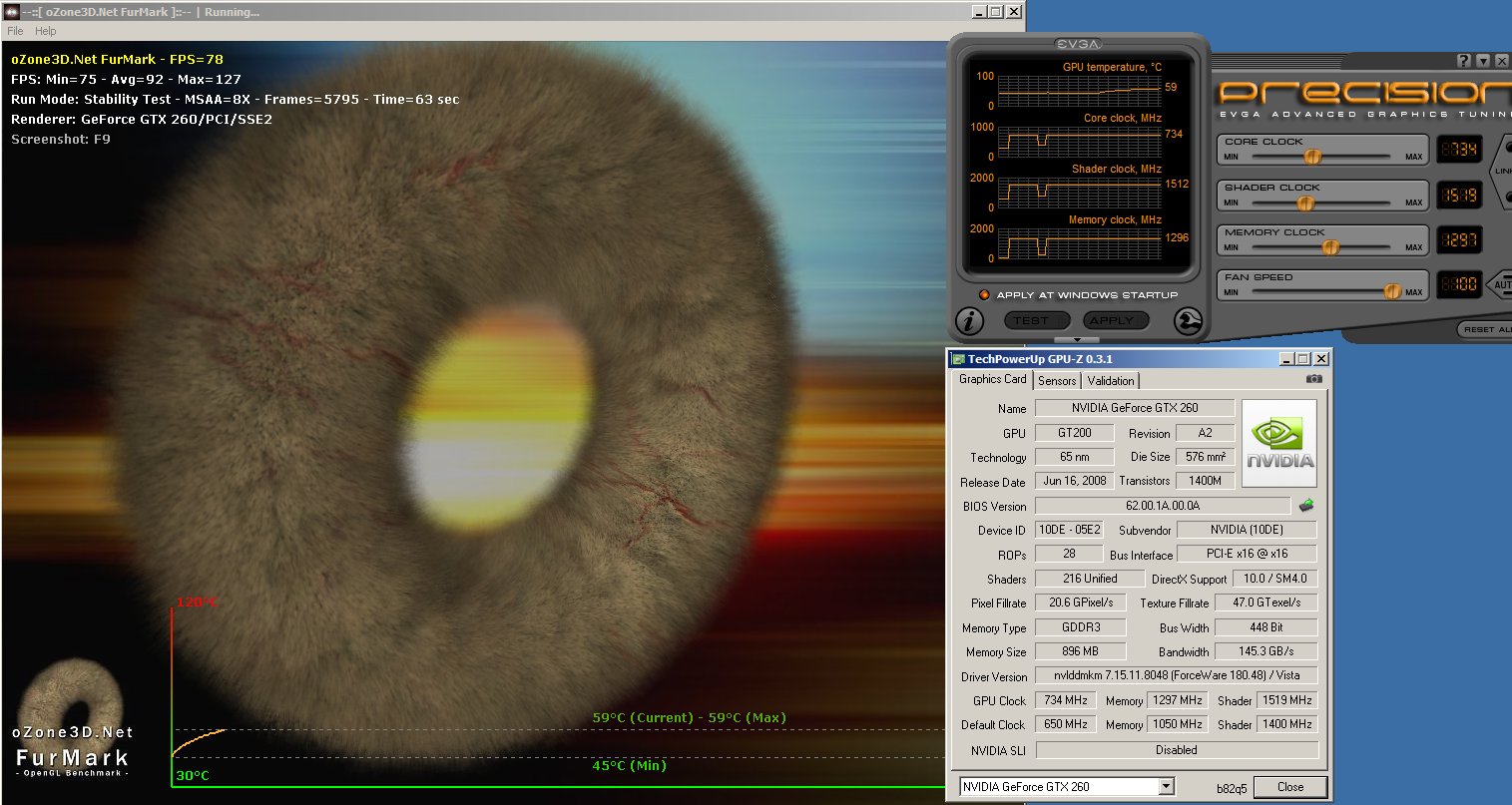Click the Fan Speed digital readout
This screenshot has width=1512, height=805.
(1459, 285)
